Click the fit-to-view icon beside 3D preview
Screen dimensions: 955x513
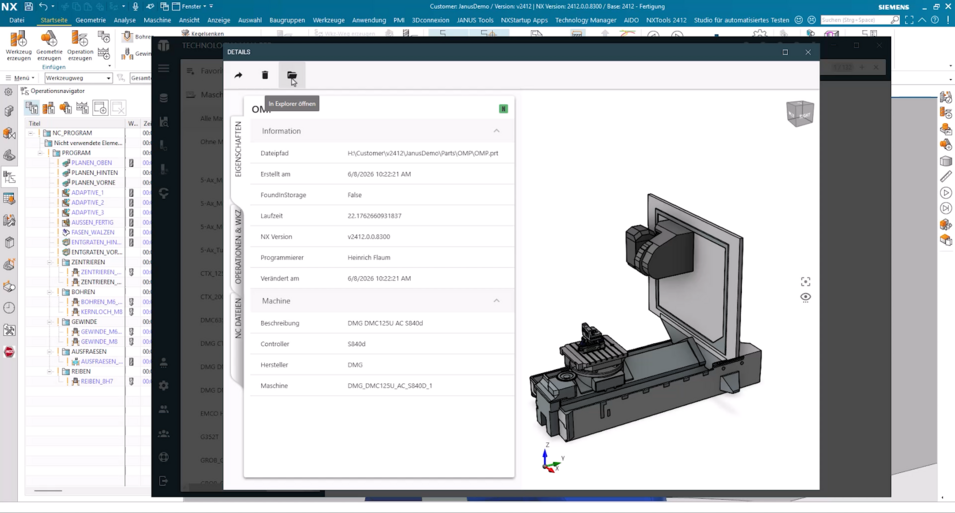(x=805, y=281)
